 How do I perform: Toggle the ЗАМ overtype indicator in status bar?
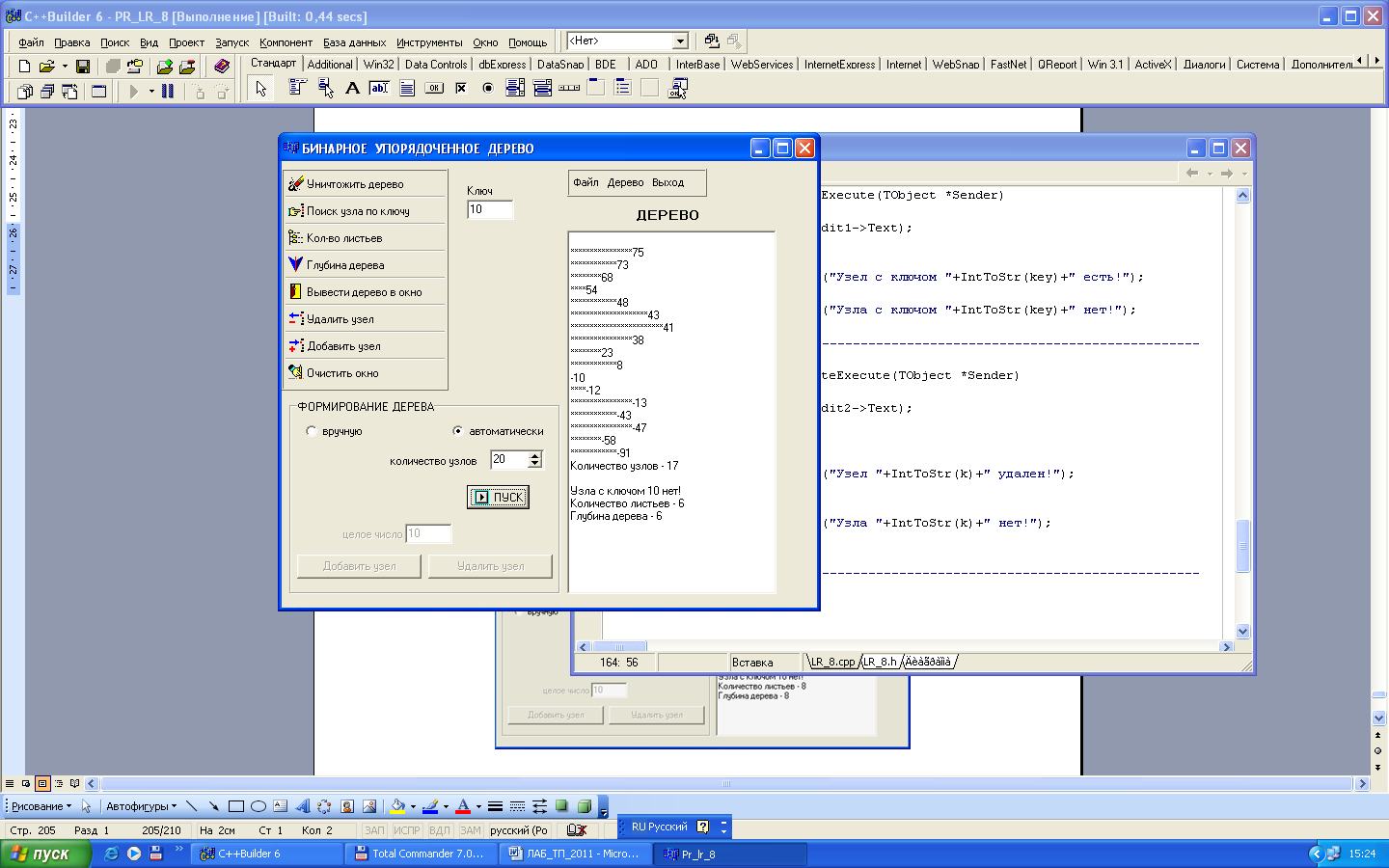tap(470, 830)
